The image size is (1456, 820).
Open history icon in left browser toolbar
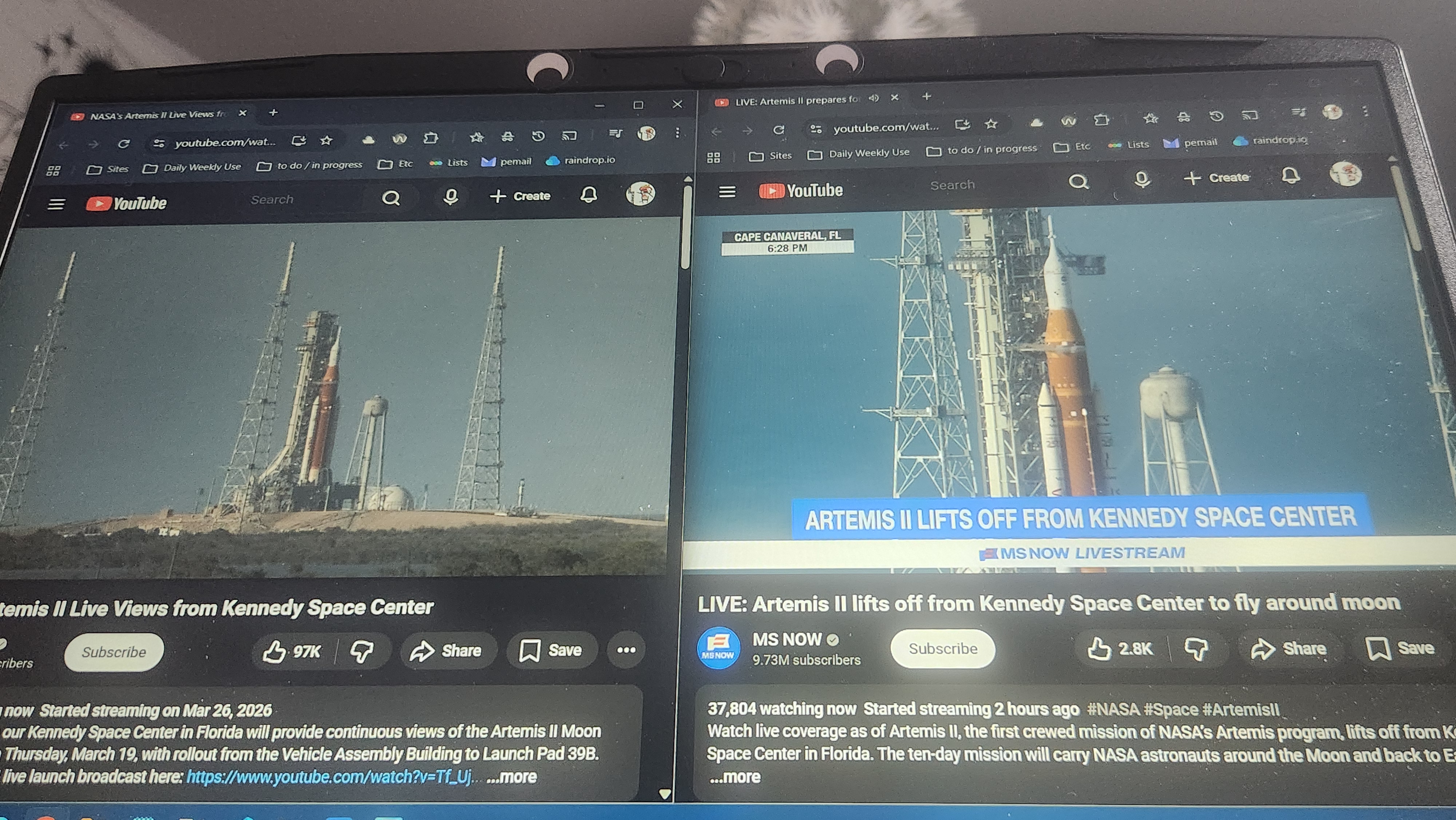click(538, 136)
